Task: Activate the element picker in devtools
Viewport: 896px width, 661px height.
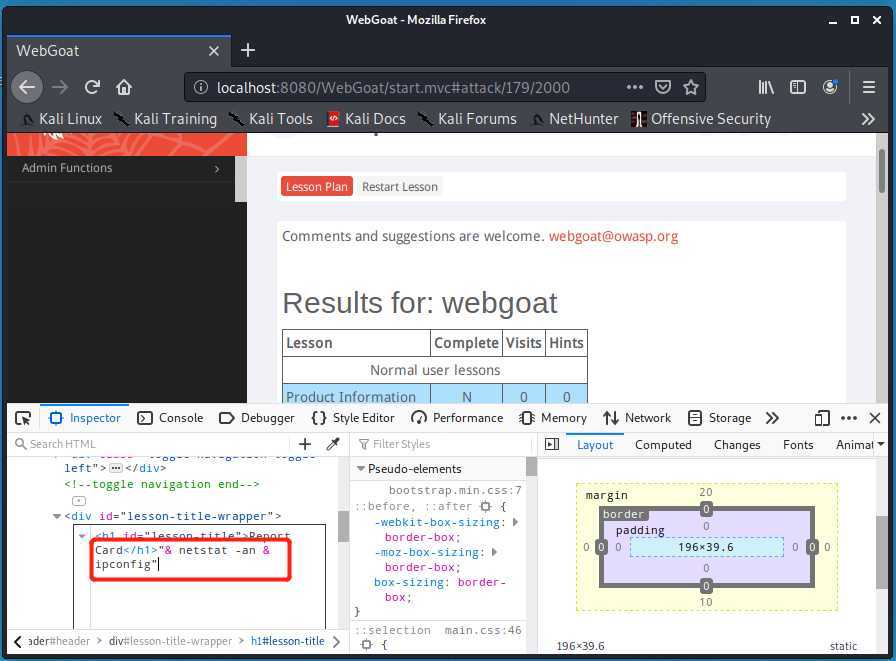Action: (23, 418)
